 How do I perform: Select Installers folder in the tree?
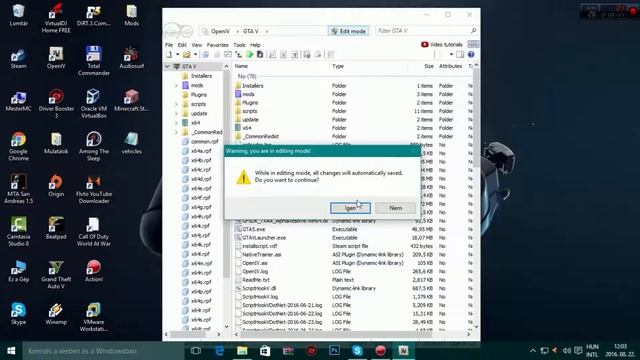coord(201,76)
